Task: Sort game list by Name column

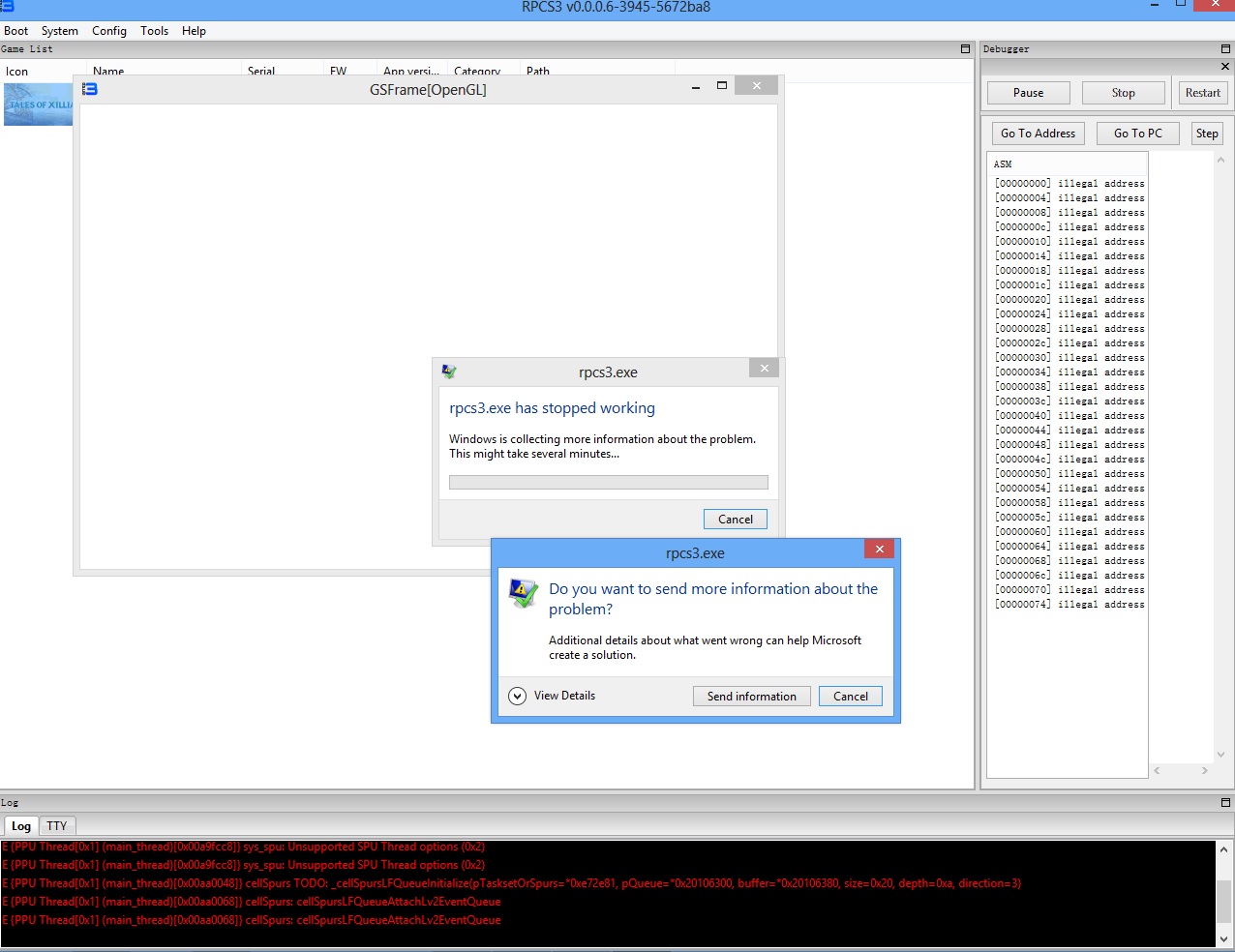Action: point(108,71)
